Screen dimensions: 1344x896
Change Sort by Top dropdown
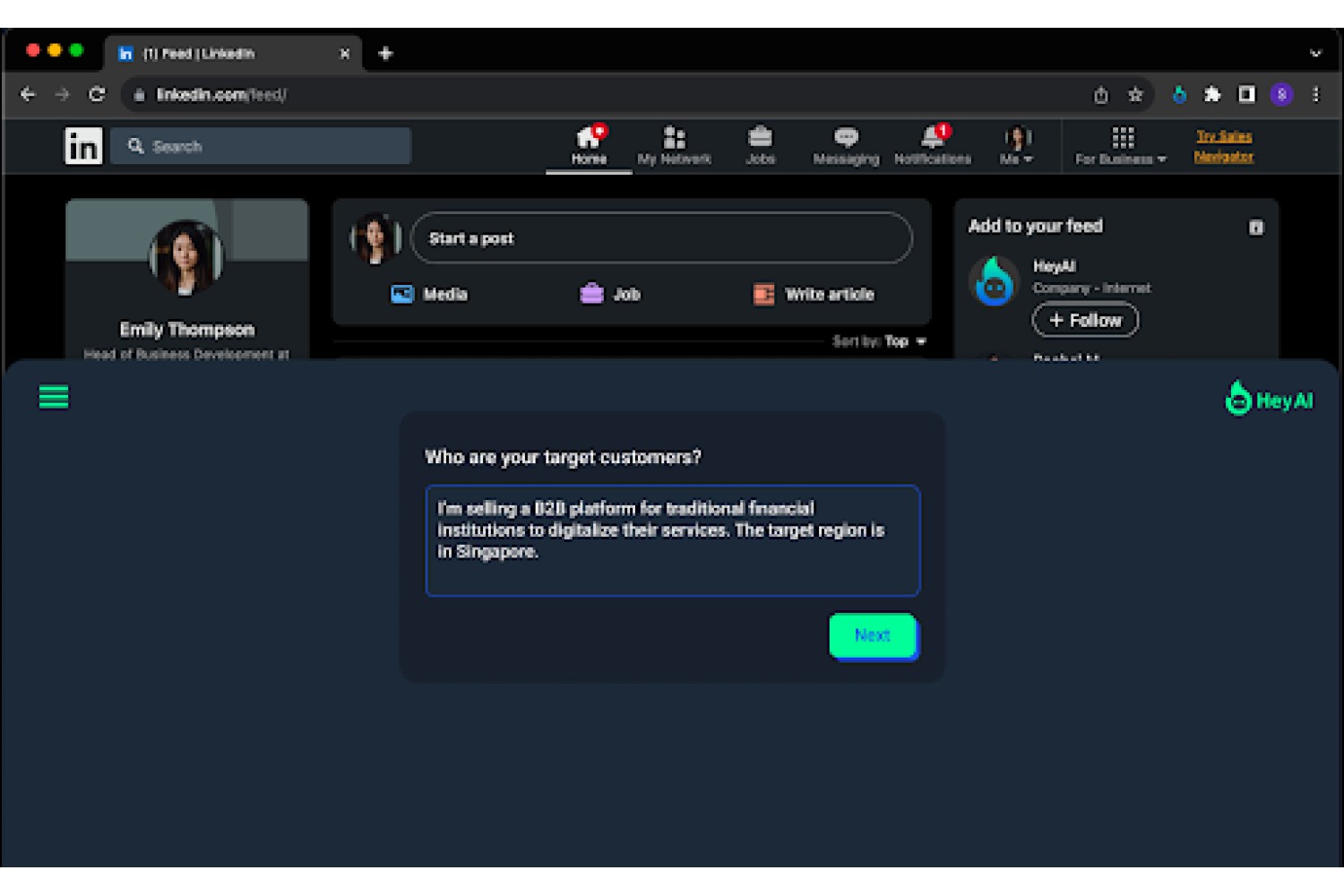879,341
